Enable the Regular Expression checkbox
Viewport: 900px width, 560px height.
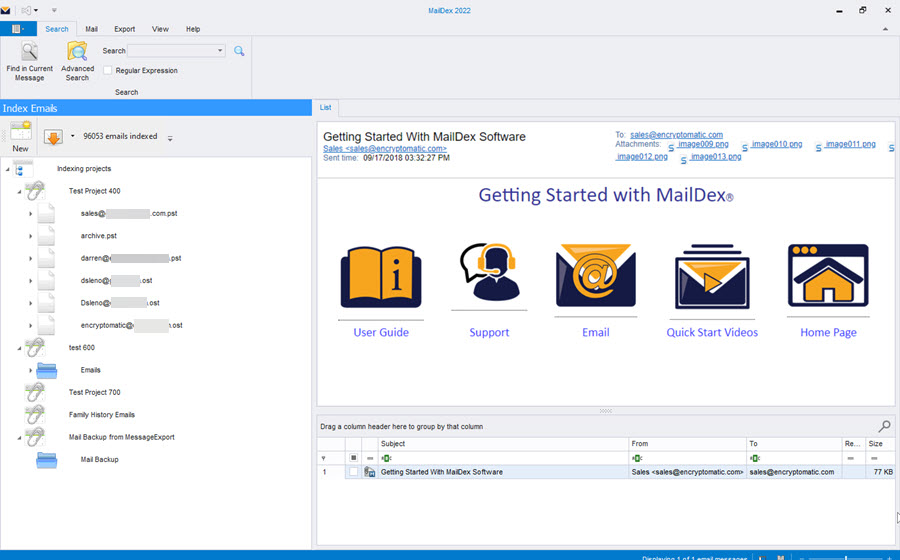pyautogui.click(x=108, y=70)
